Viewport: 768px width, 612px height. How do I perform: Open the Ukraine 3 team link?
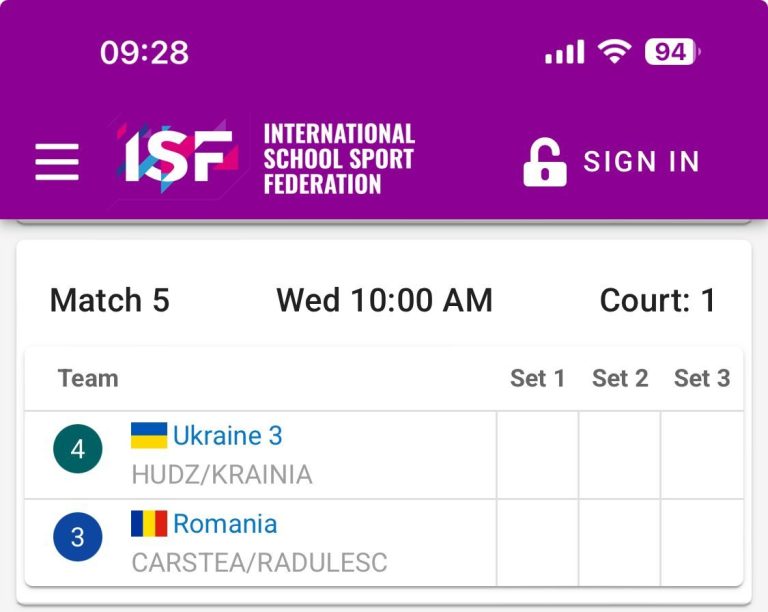point(228,435)
